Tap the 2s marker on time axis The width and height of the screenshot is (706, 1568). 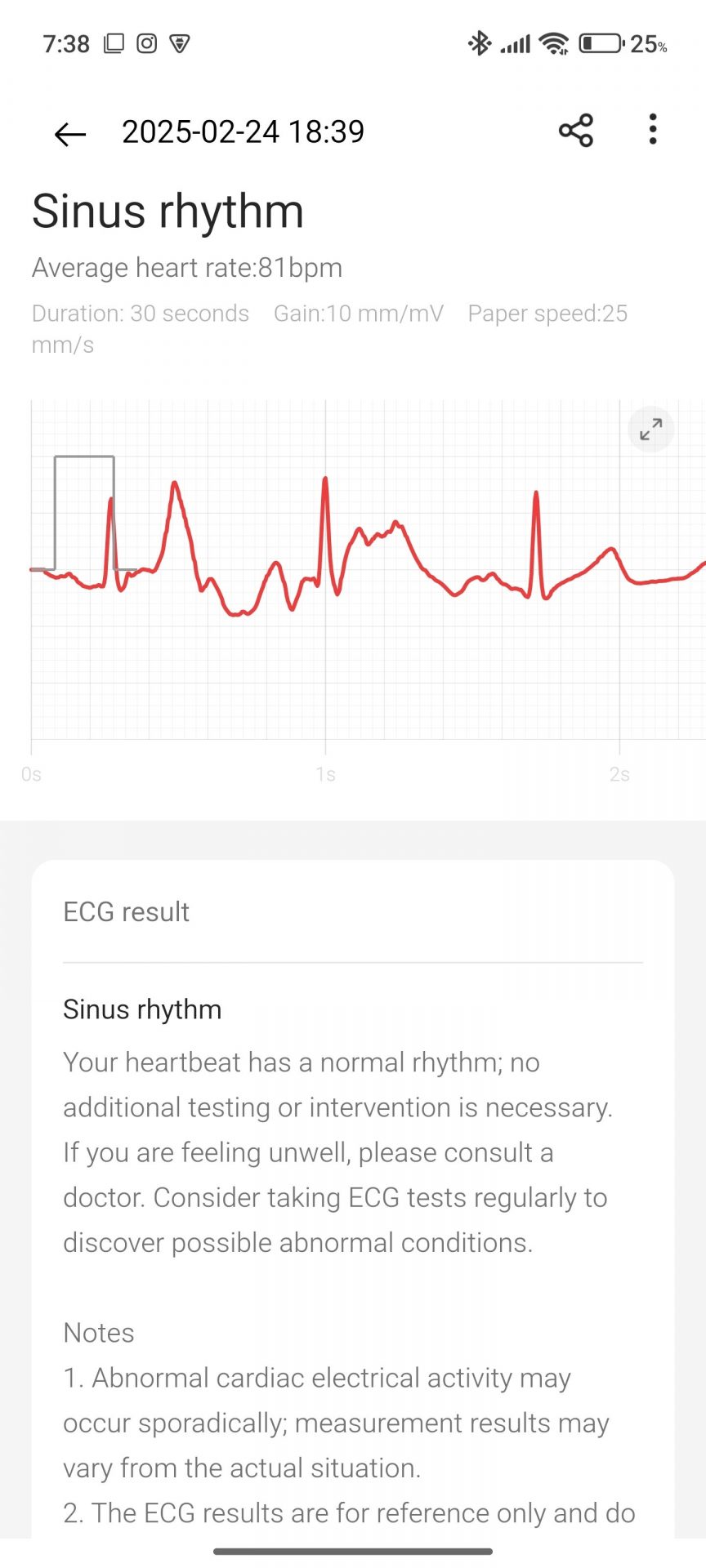tap(619, 774)
